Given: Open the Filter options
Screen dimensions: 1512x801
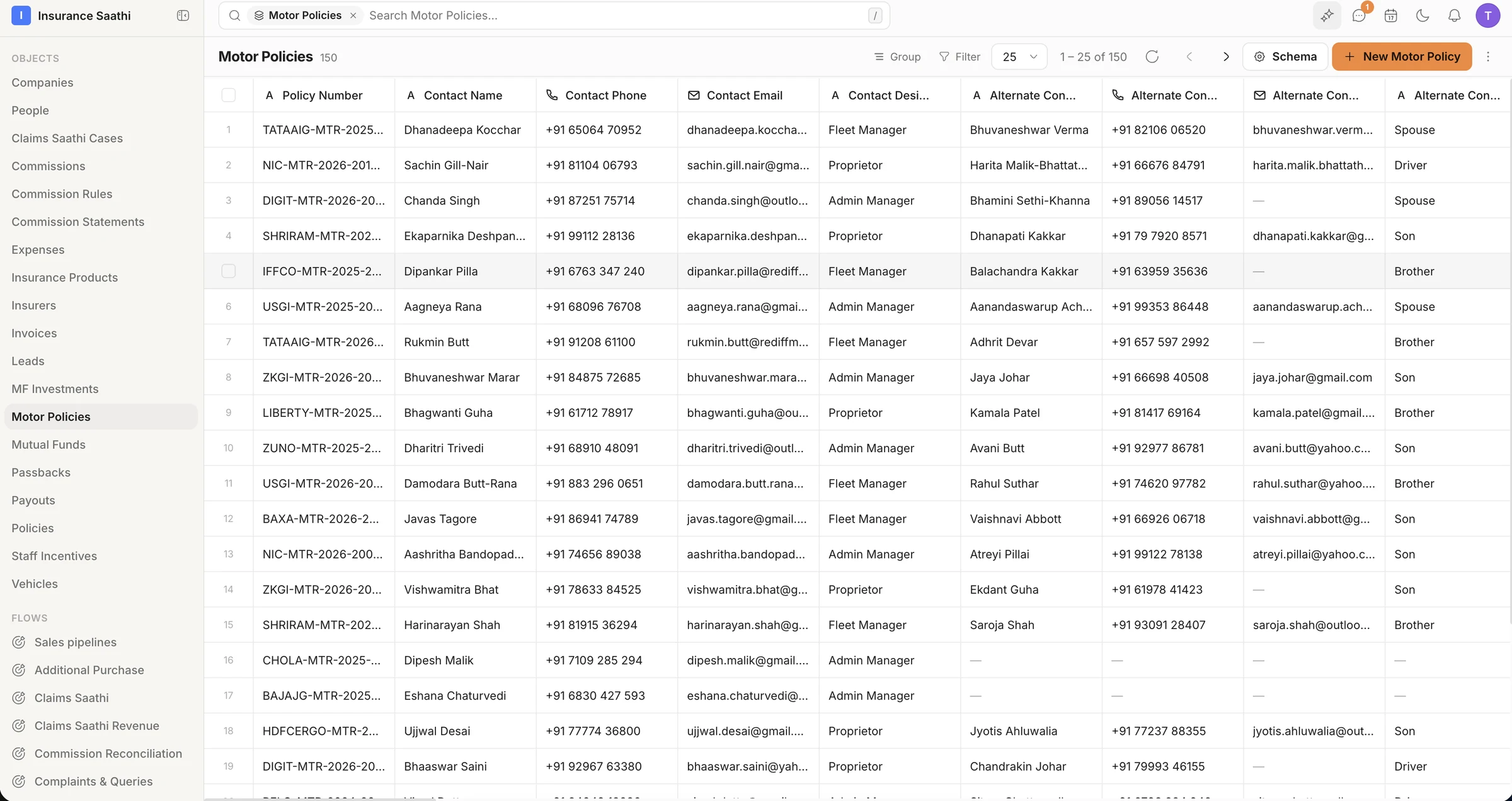Looking at the screenshot, I should coord(959,57).
